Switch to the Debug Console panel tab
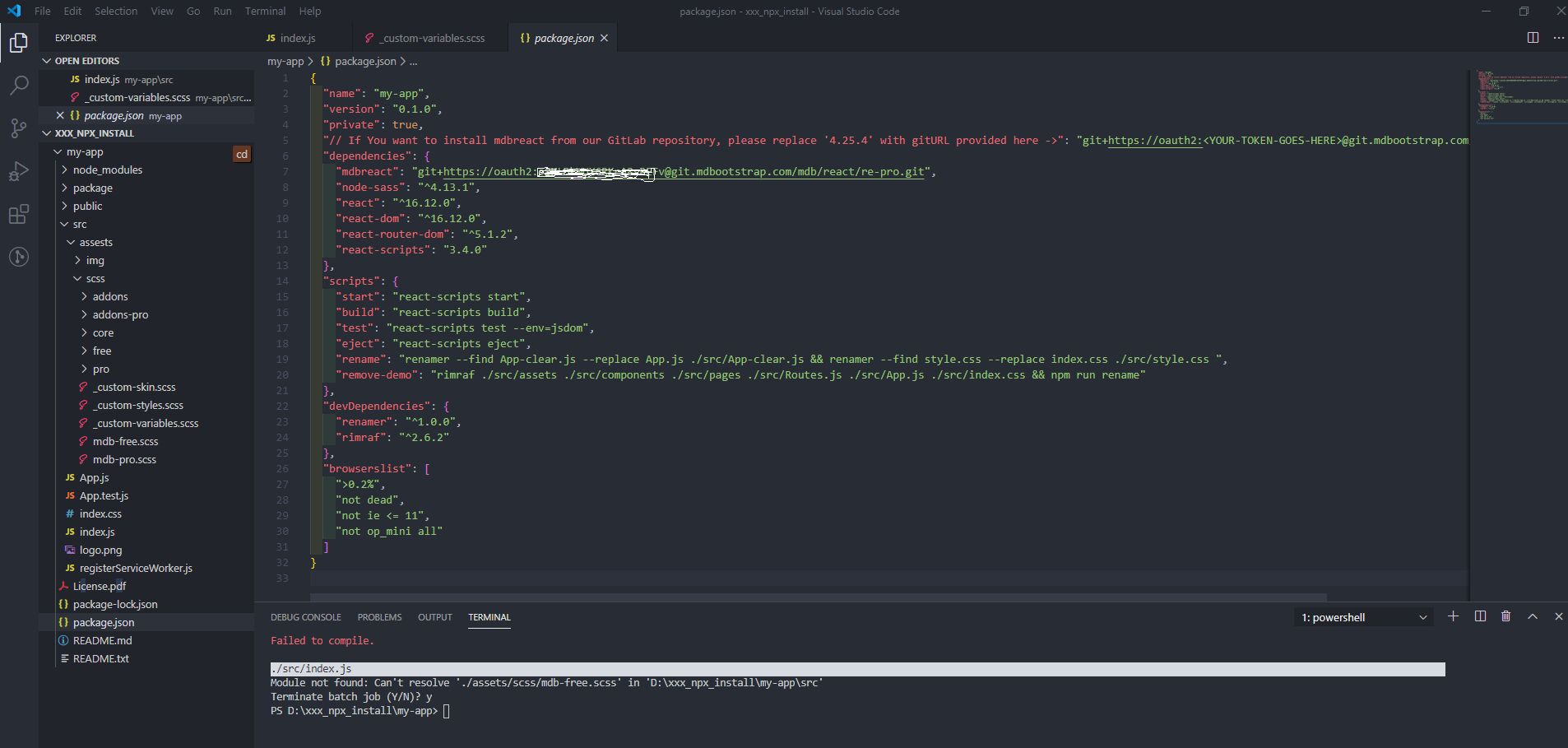1568x748 pixels. tap(305, 617)
